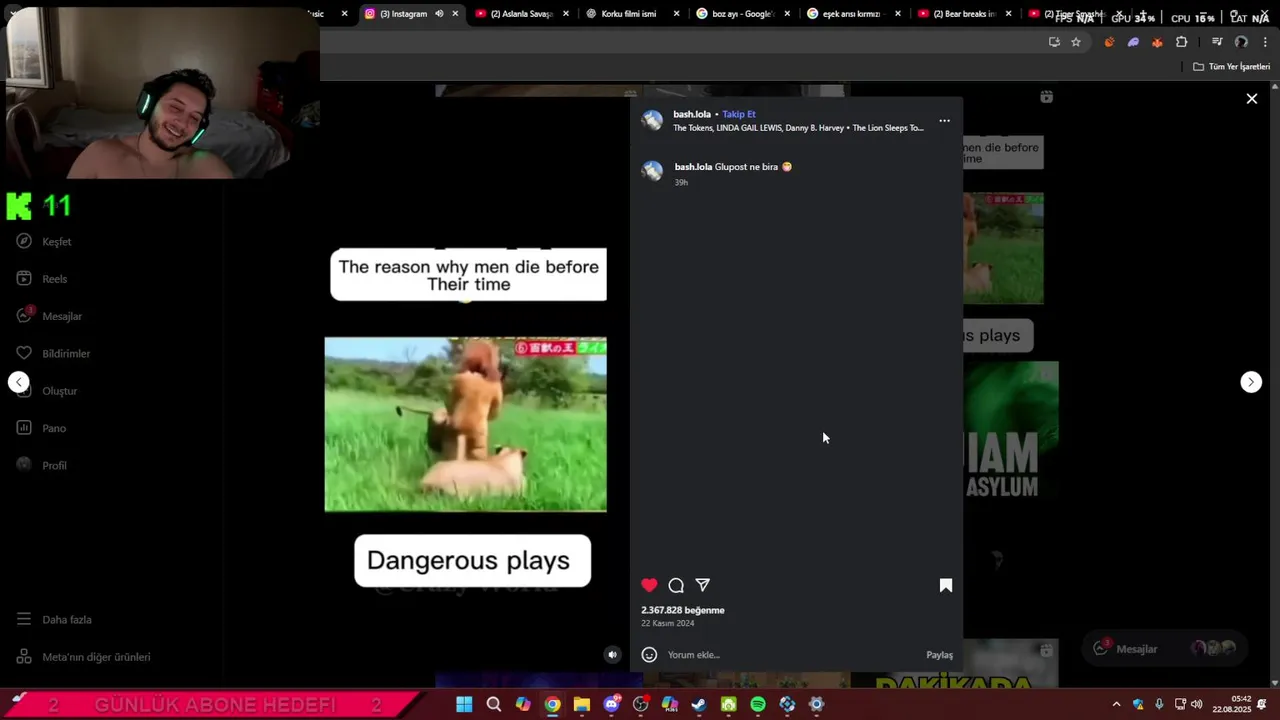Go to Profil page

pos(41,465)
